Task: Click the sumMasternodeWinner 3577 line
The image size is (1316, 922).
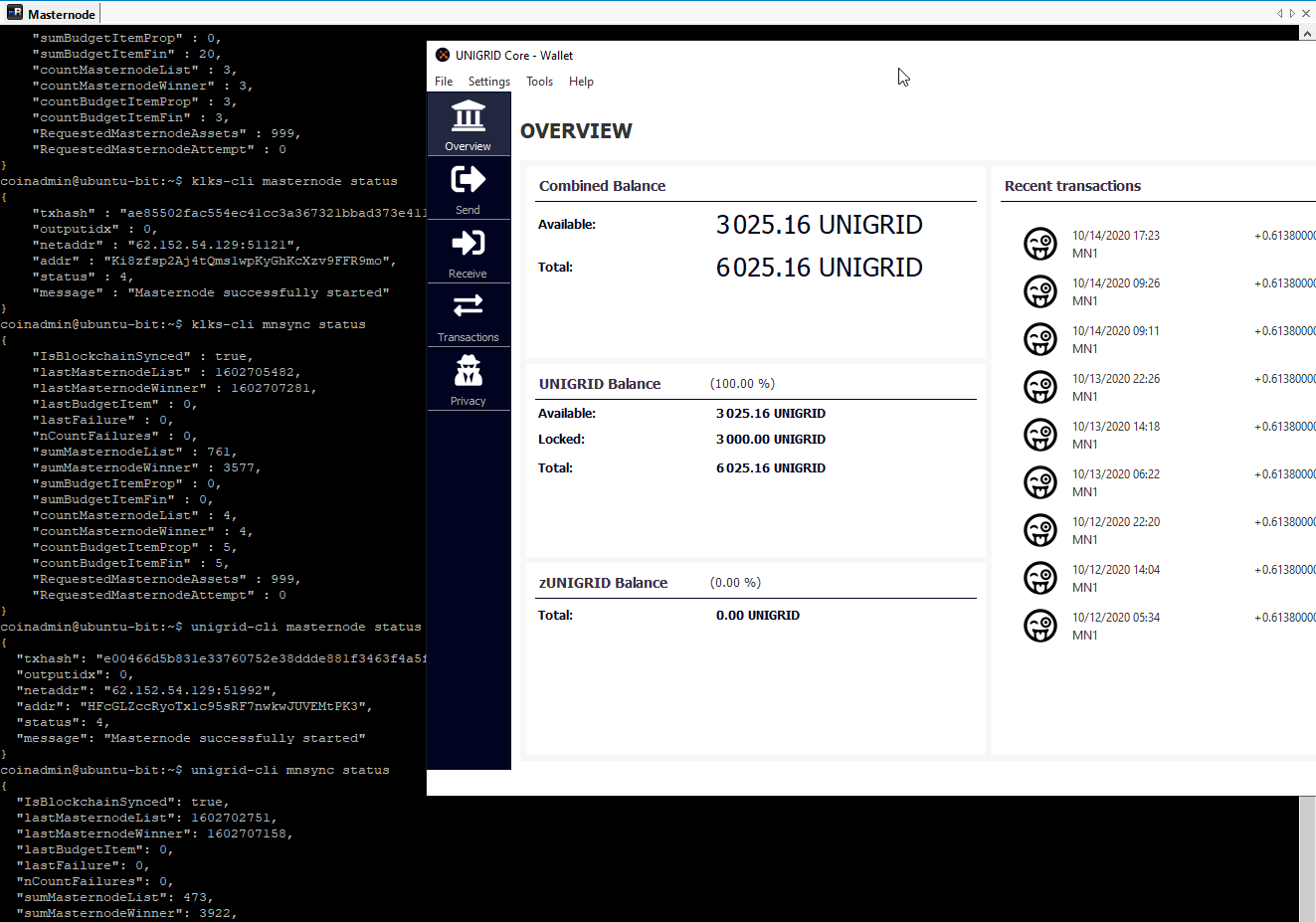Action: (147, 468)
